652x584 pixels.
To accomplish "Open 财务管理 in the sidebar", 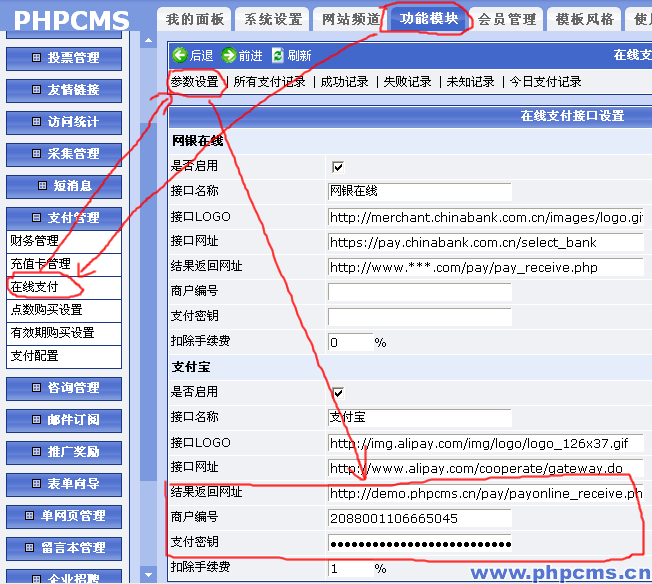I will (x=64, y=241).
